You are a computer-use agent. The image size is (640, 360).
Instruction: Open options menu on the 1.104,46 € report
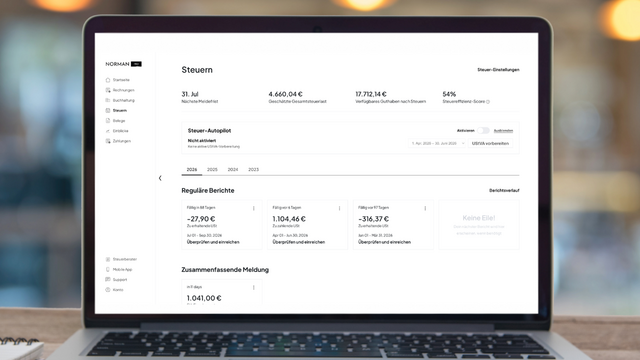tap(339, 208)
